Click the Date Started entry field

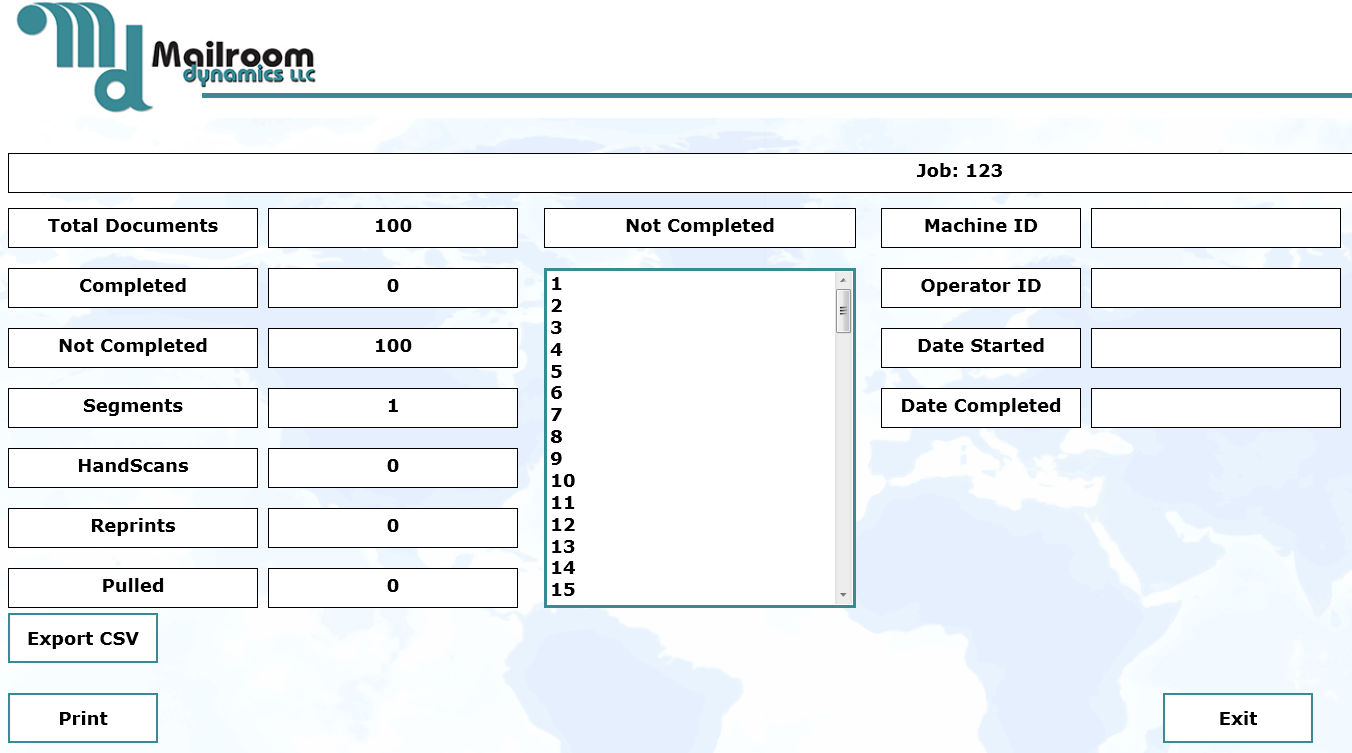pos(1215,347)
